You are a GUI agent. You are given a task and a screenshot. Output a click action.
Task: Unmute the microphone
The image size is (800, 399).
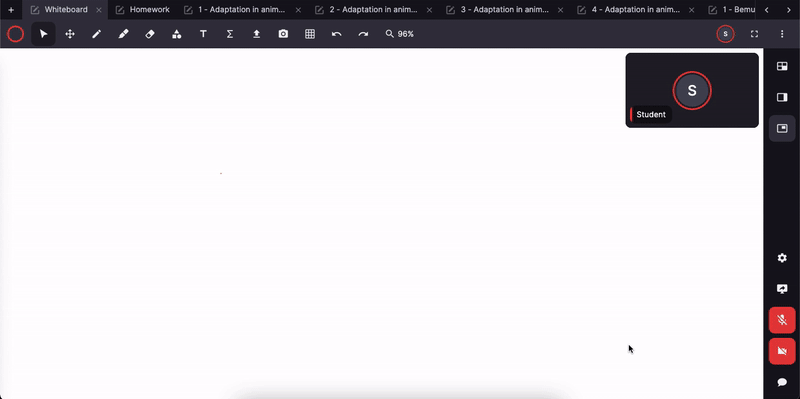coord(782,320)
